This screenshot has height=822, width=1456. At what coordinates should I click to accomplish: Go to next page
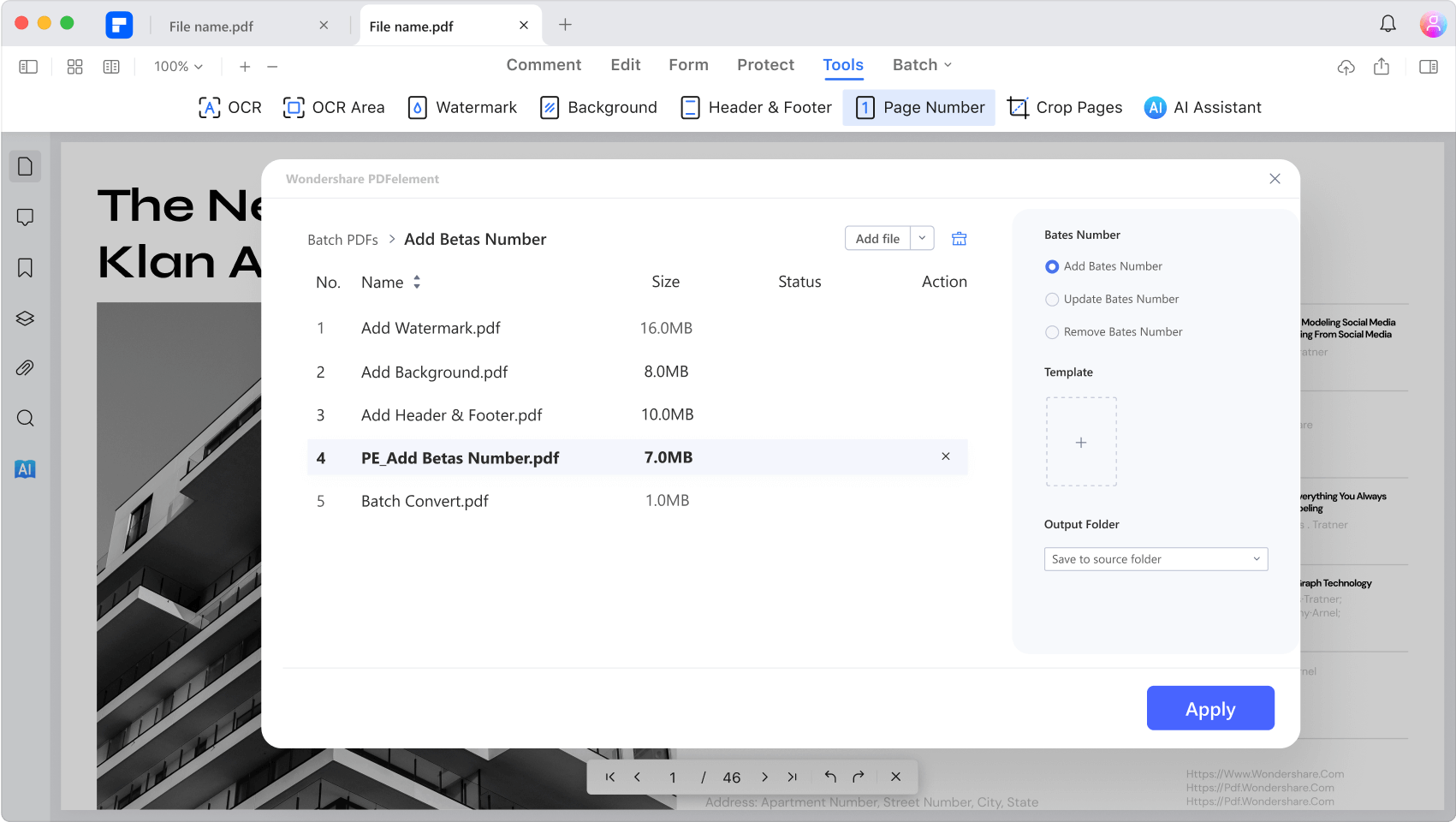click(765, 777)
